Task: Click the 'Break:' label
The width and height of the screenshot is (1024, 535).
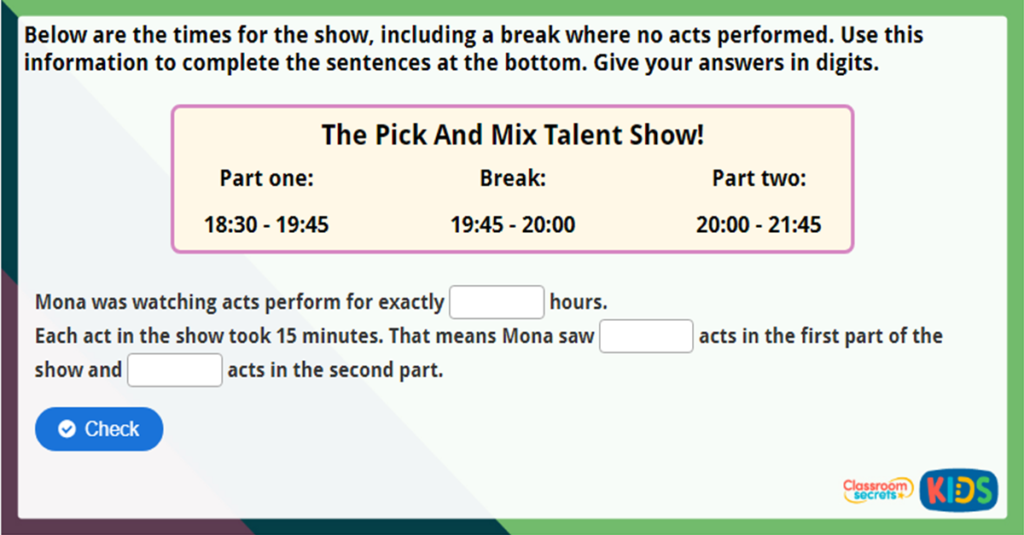Action: click(513, 179)
